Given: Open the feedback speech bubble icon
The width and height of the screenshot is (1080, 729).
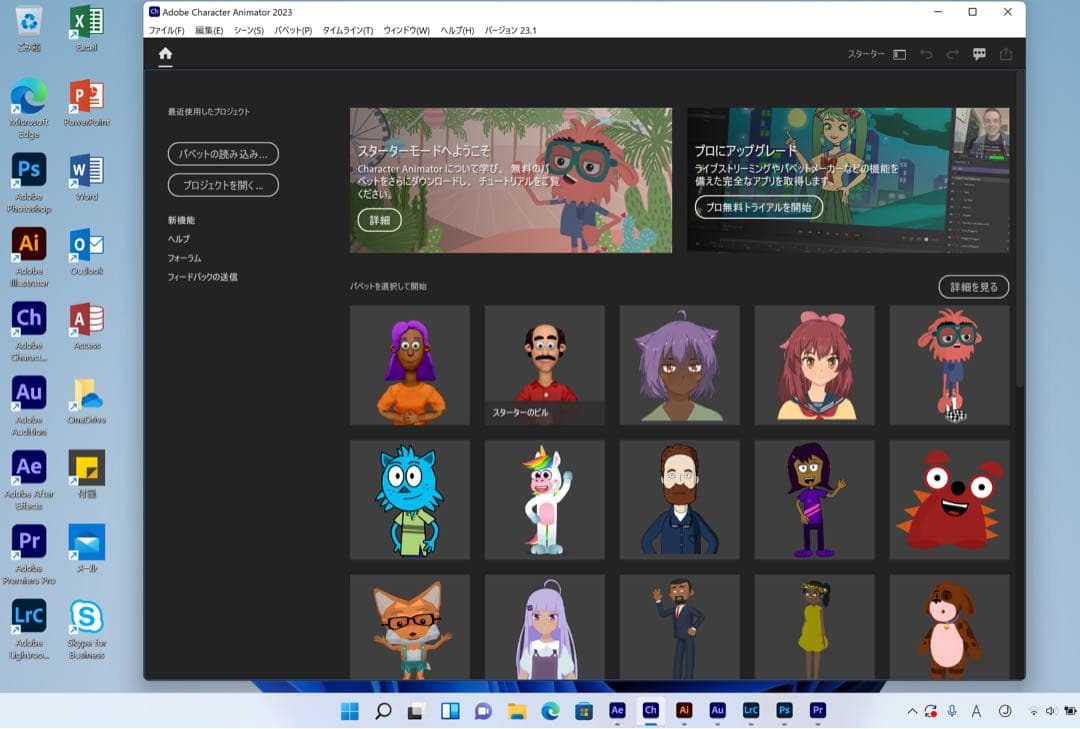Looking at the screenshot, I should 979,55.
